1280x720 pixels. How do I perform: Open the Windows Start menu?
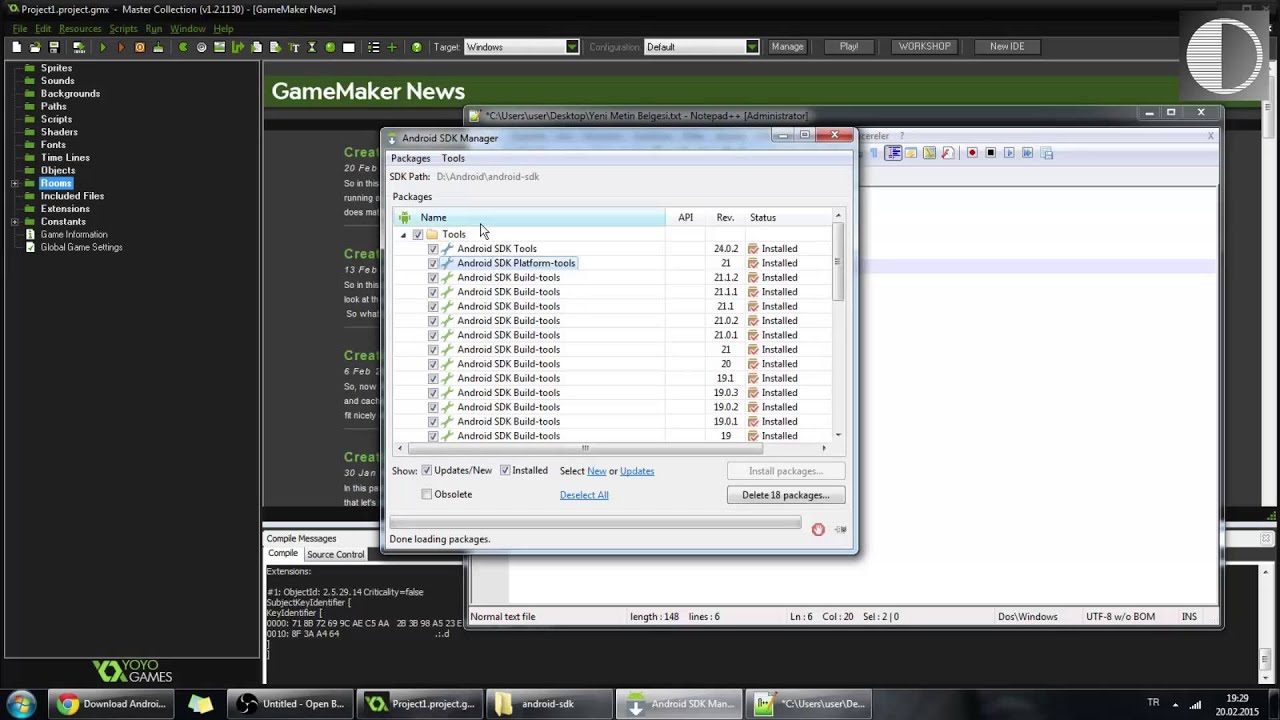pyautogui.click(x=21, y=704)
